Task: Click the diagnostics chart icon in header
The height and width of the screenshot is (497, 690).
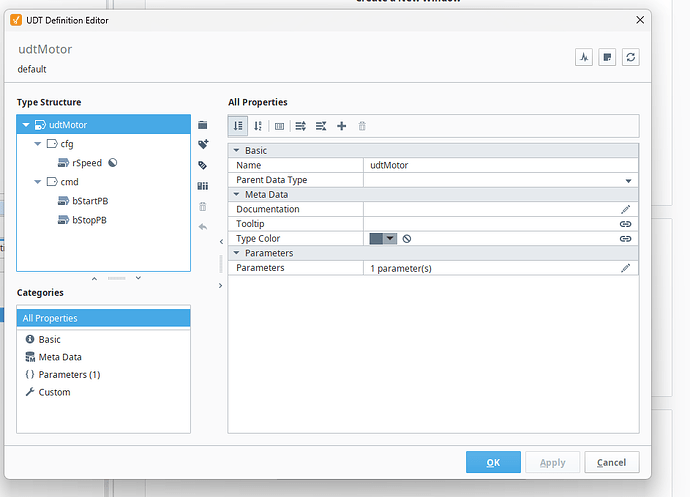Action: tap(584, 57)
